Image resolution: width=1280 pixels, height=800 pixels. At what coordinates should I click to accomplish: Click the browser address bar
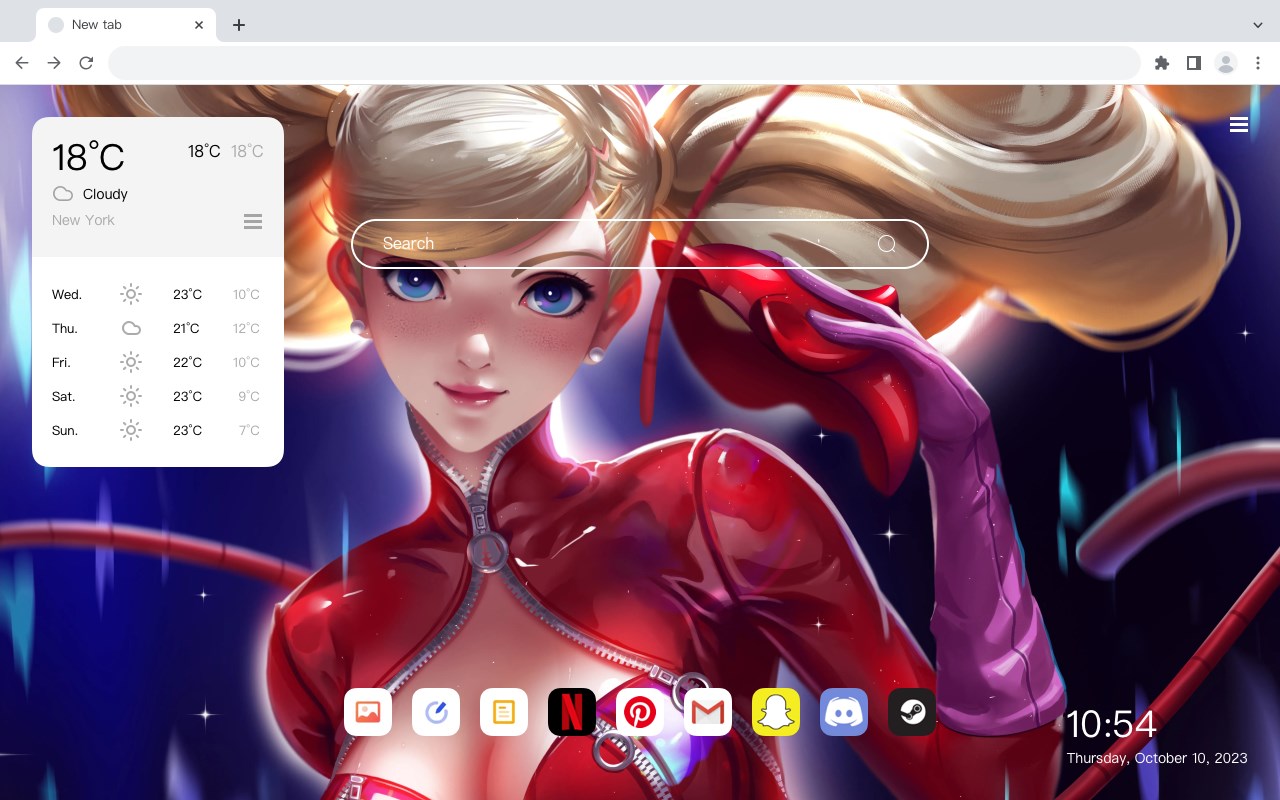point(624,63)
